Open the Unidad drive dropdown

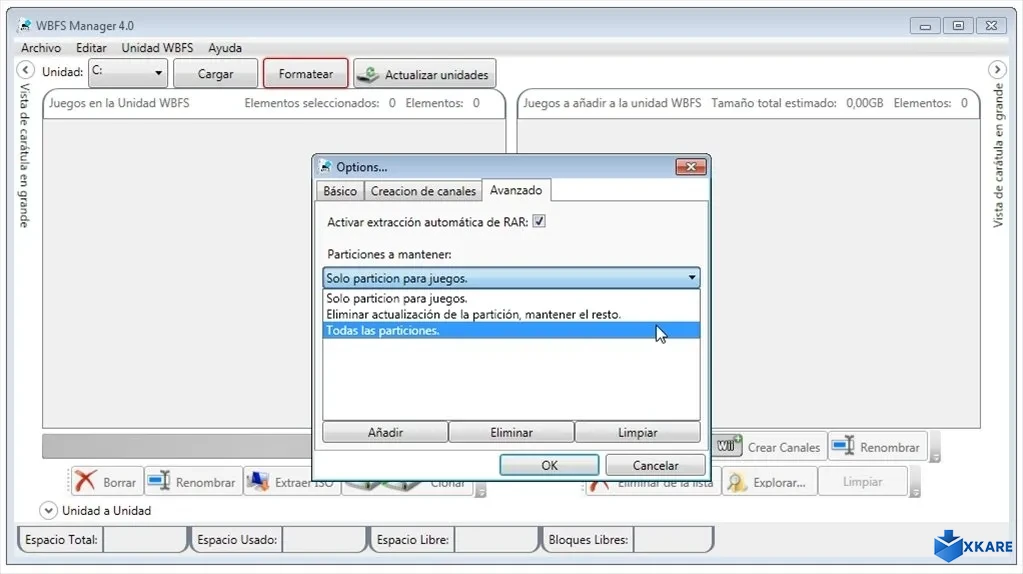[128, 72]
